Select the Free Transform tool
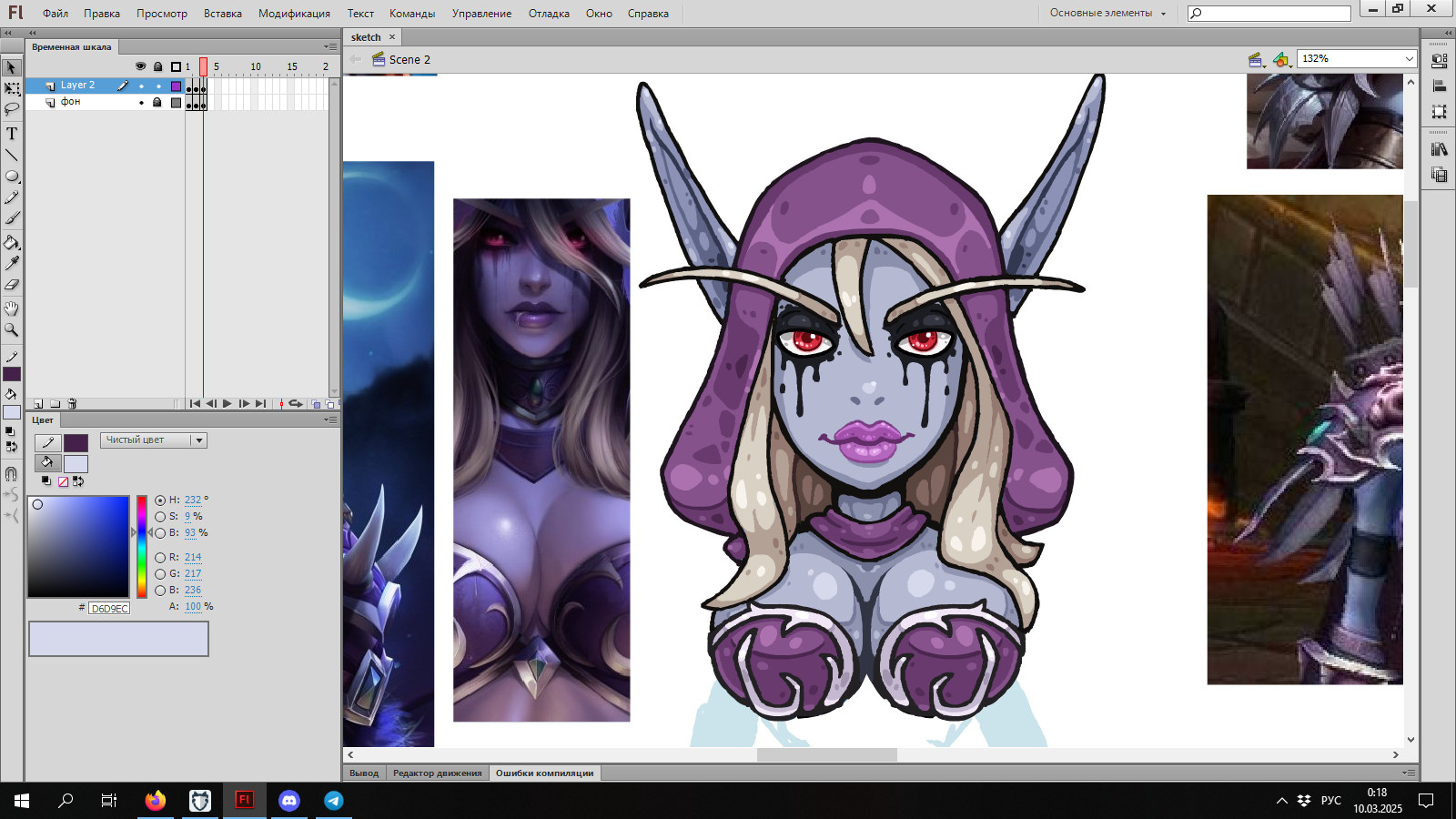Image resolution: width=1456 pixels, height=819 pixels. 12,89
